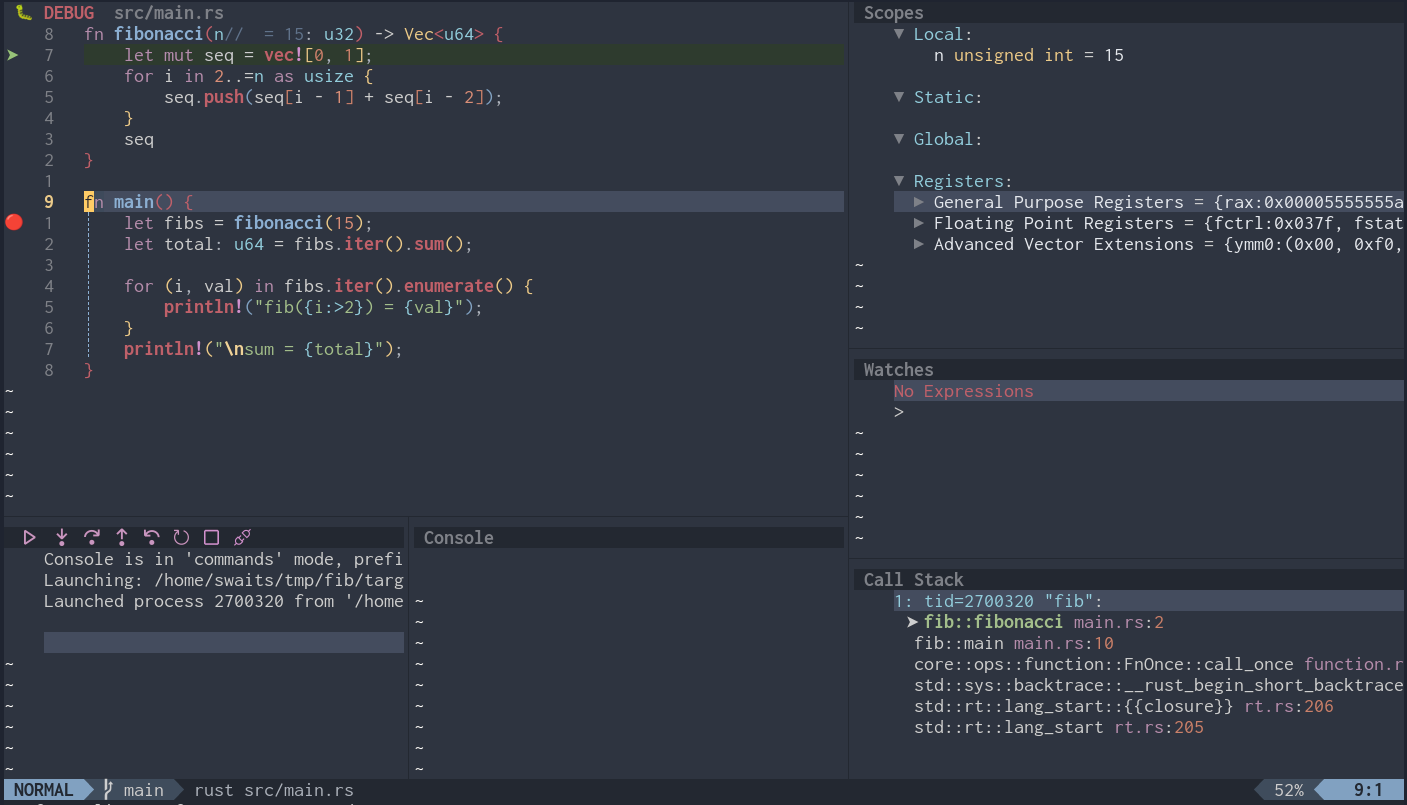The height and width of the screenshot is (805, 1407).
Task: Click the Continue (play) debug control
Action: [x=29, y=538]
